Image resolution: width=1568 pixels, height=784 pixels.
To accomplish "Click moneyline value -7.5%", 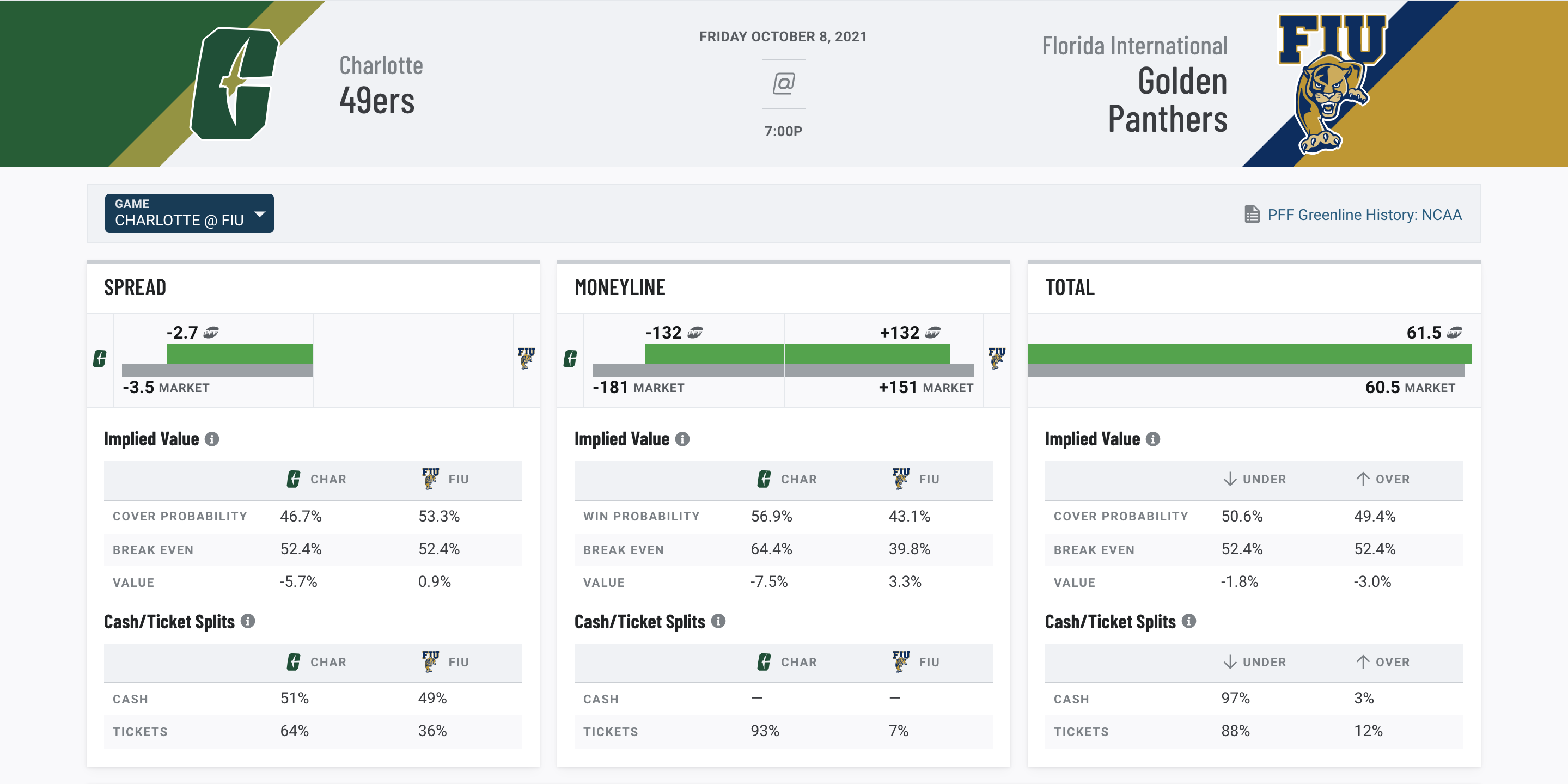I will pos(770,581).
